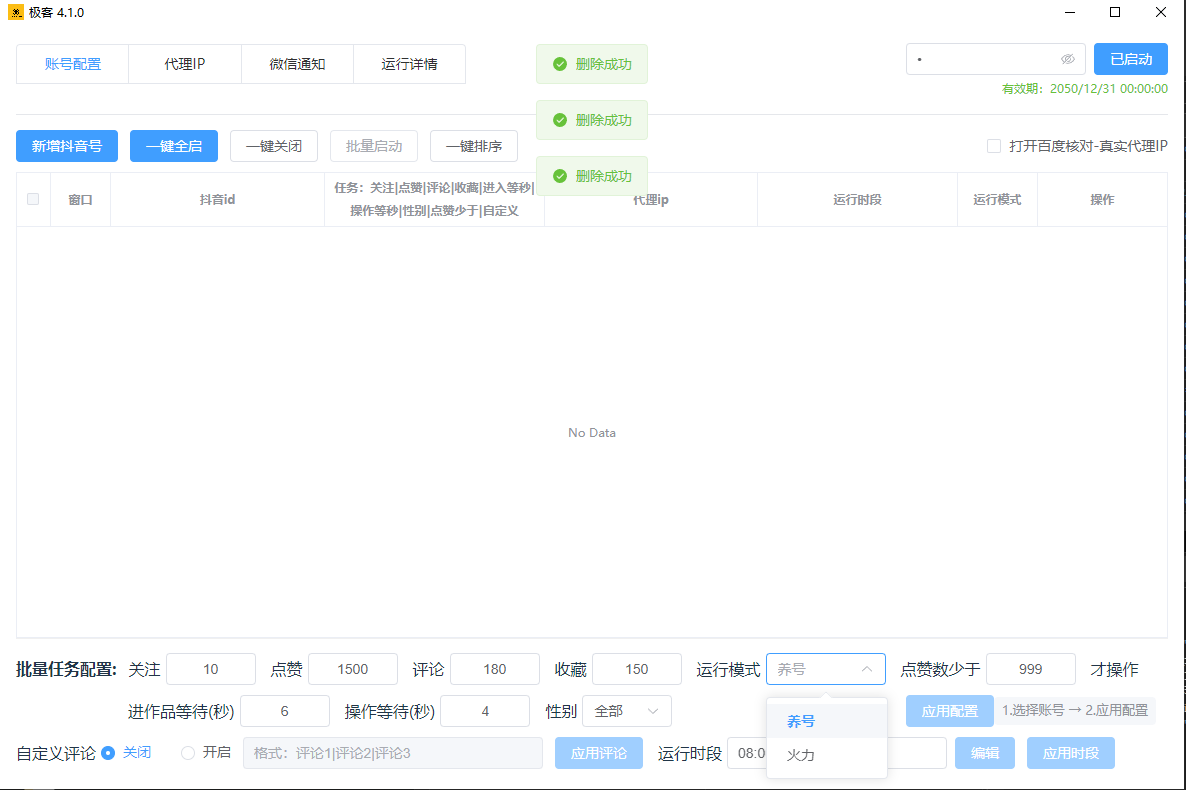Choose 火力 from the run mode list
The height and width of the screenshot is (790, 1186).
(x=801, y=755)
